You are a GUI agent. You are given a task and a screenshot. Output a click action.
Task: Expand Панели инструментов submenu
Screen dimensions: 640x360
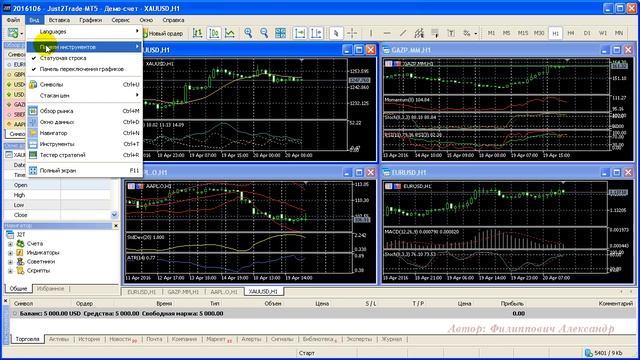[84, 47]
